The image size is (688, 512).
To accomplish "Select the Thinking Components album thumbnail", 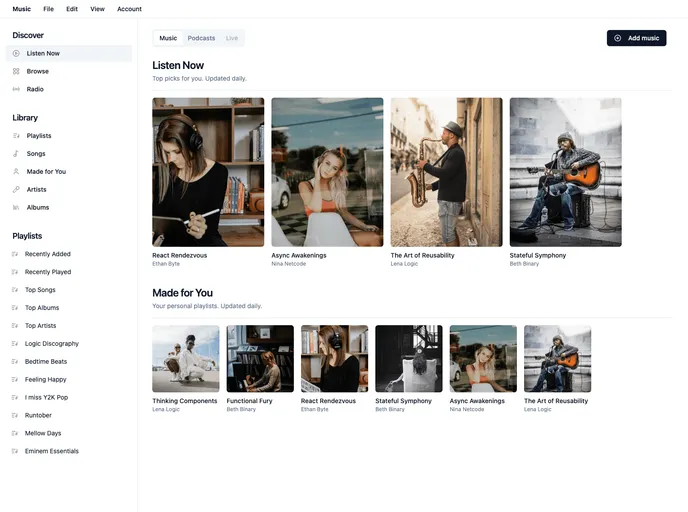I will pyautogui.click(x=186, y=358).
